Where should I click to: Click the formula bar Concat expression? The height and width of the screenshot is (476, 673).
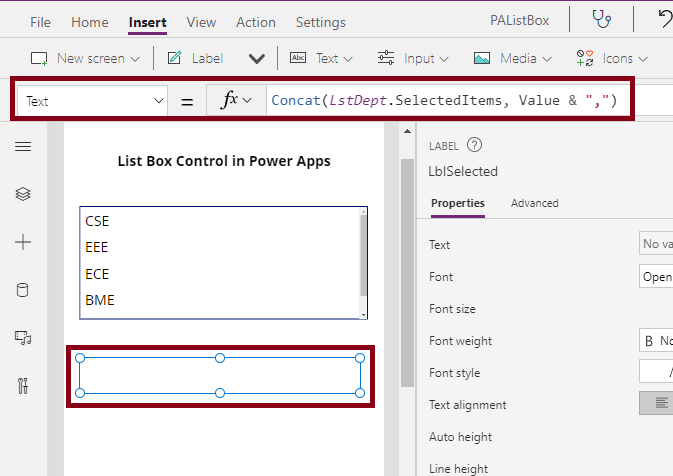click(x=444, y=100)
